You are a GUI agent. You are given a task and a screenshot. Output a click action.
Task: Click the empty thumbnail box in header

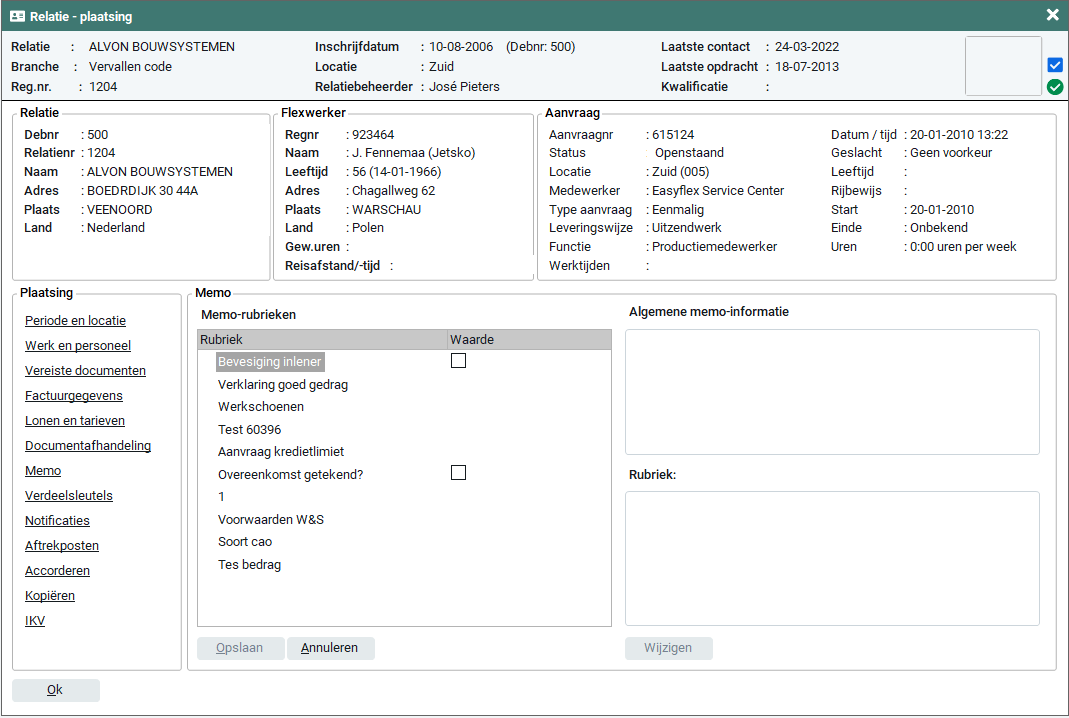point(1003,66)
